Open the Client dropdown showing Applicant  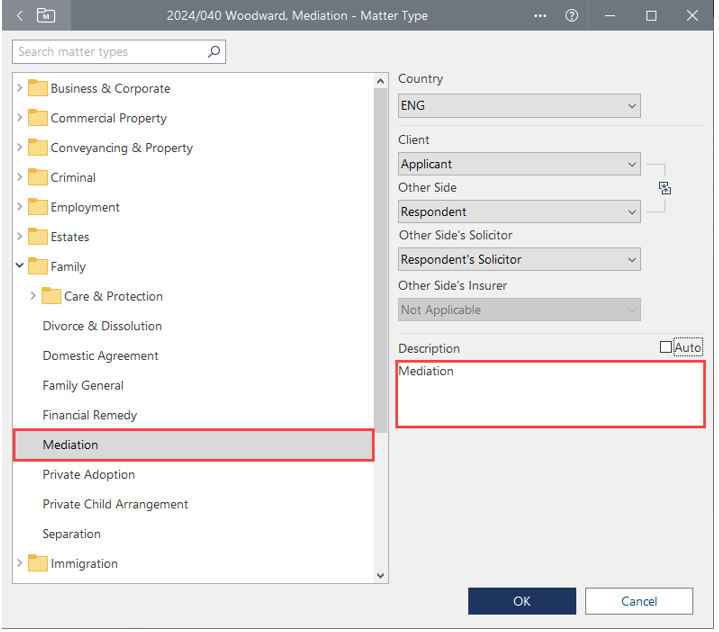click(519, 164)
